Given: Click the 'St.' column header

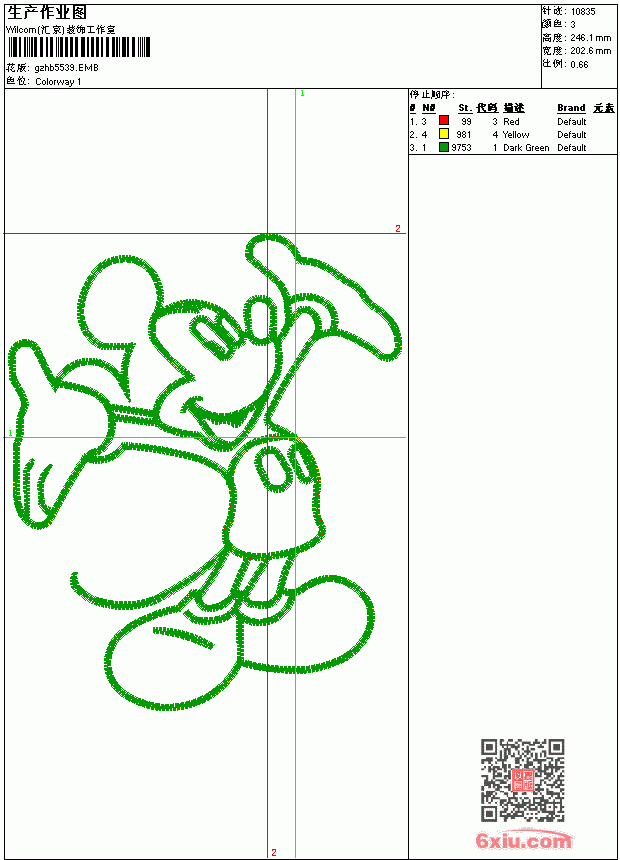Looking at the screenshot, I should [465, 108].
